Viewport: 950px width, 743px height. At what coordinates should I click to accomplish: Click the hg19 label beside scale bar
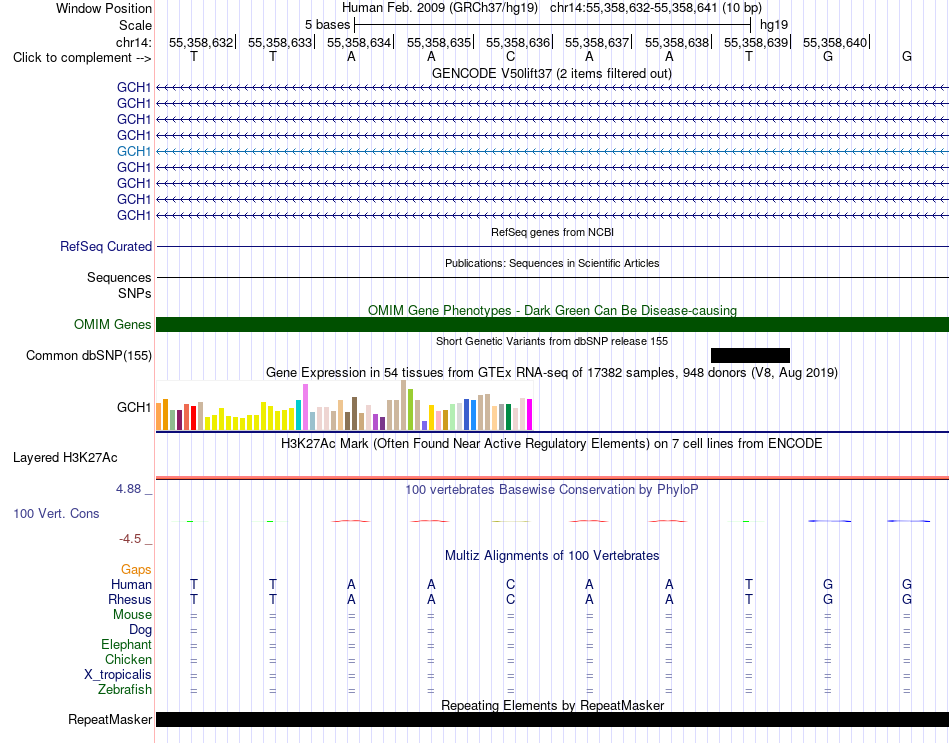pyautogui.click(x=774, y=25)
